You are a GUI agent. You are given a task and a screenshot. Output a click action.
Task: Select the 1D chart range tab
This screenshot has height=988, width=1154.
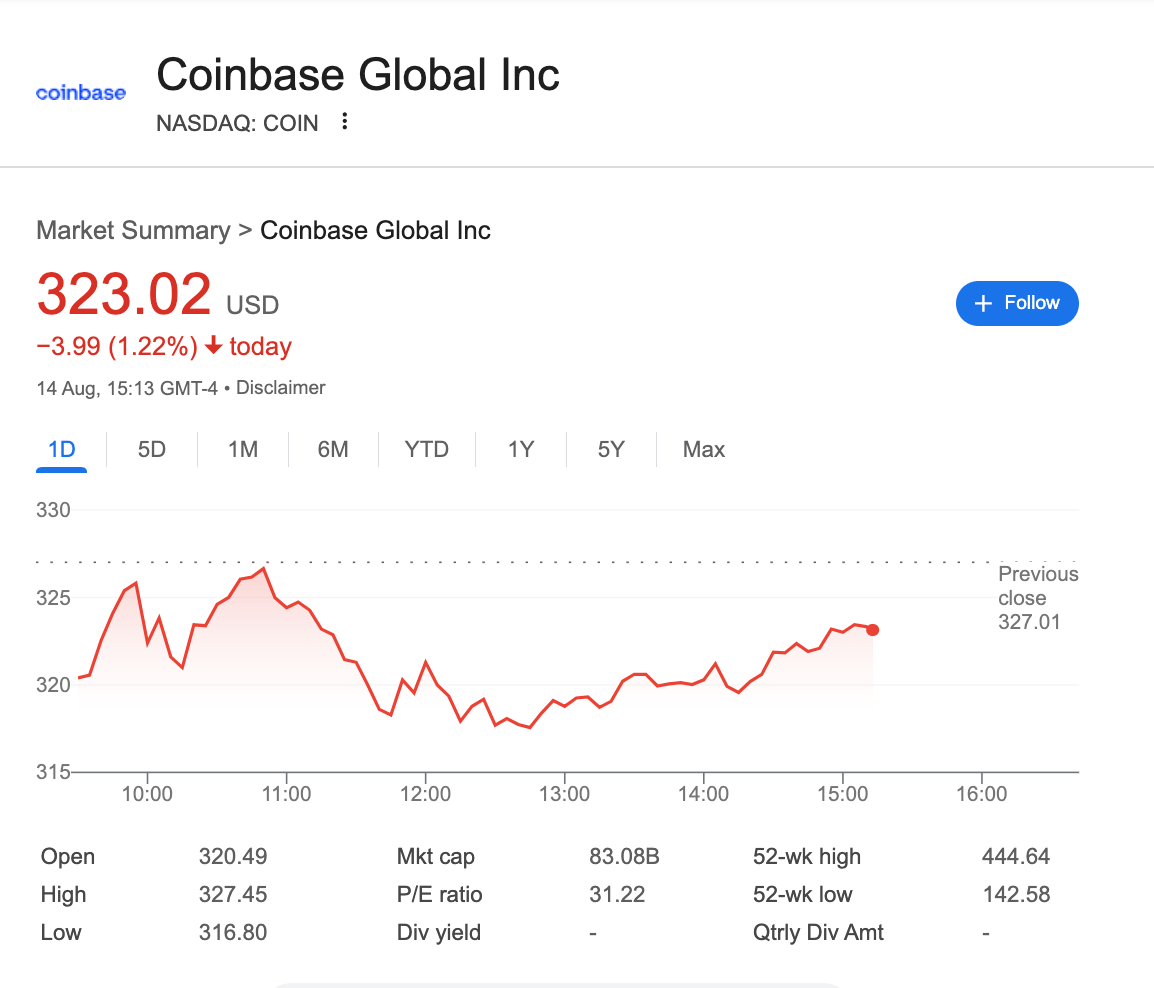coord(62,450)
